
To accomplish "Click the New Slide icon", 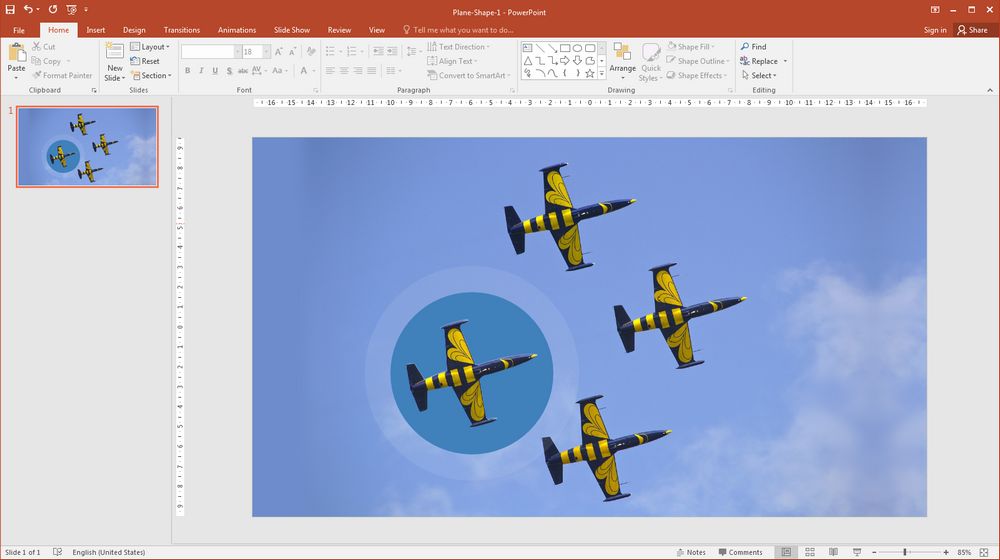I will (115, 51).
